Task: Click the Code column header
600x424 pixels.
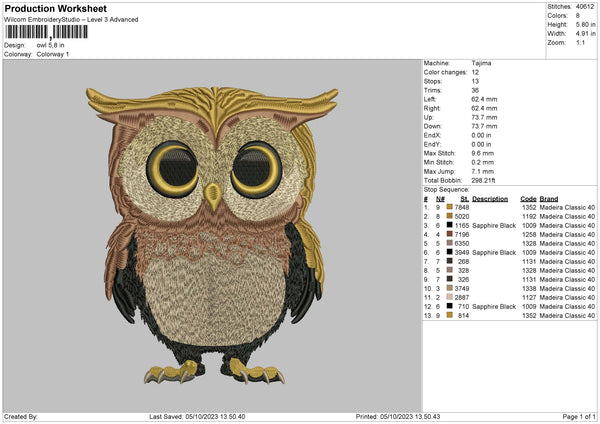Action: (528, 198)
